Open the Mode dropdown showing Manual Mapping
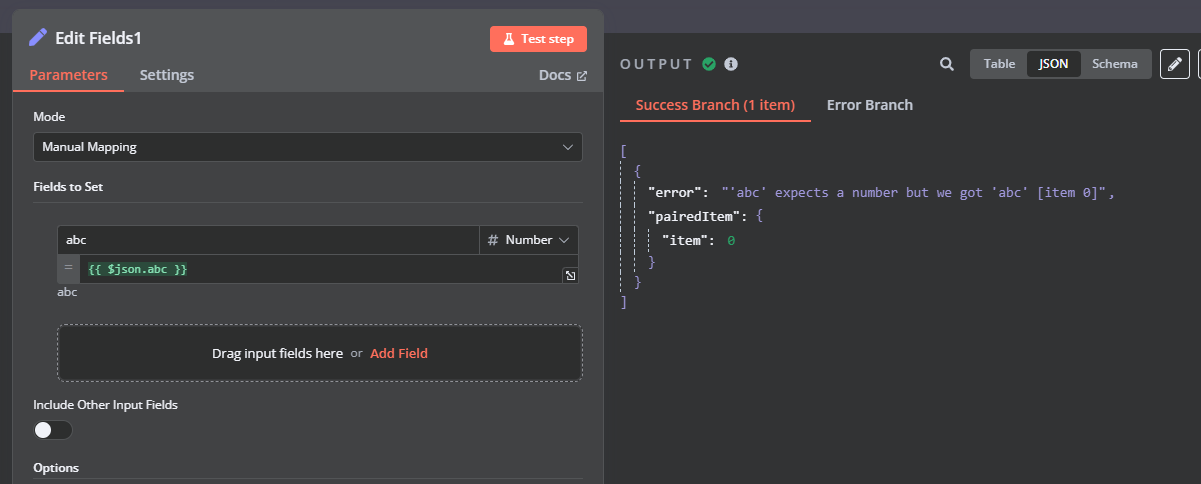Image resolution: width=1201 pixels, height=484 pixels. 308,147
